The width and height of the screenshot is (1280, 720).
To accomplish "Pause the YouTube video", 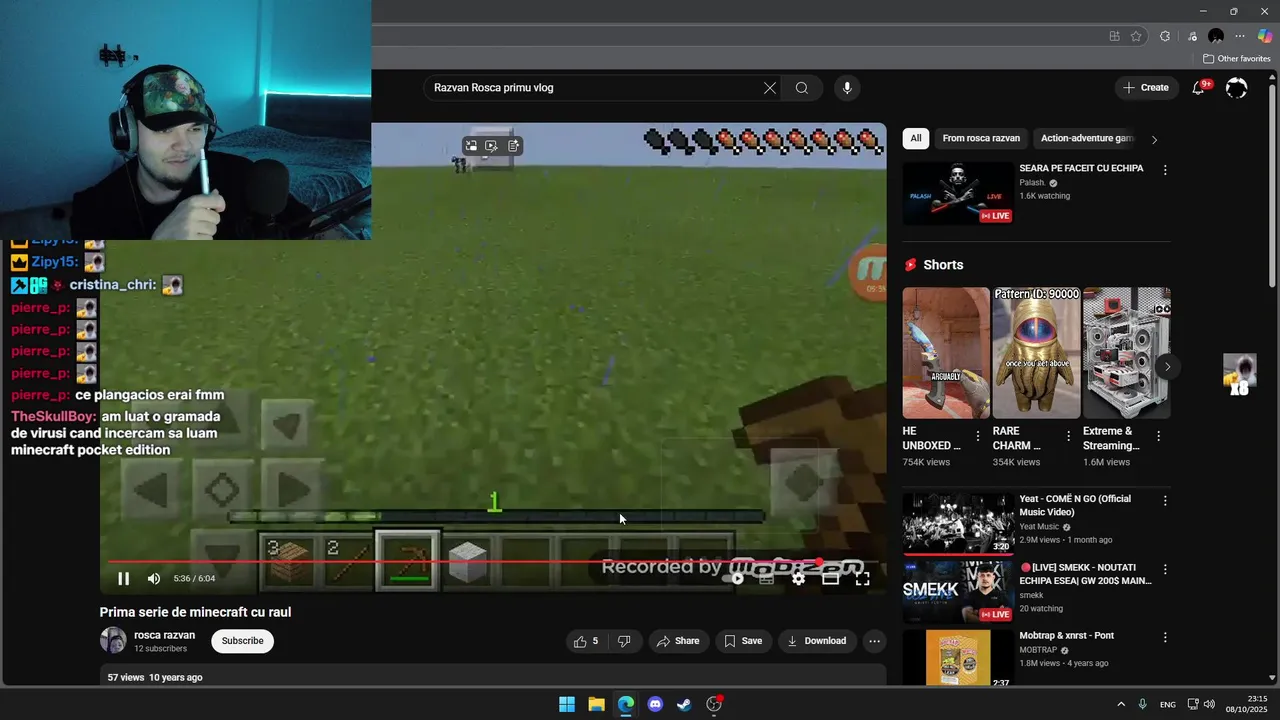I will coord(124,578).
